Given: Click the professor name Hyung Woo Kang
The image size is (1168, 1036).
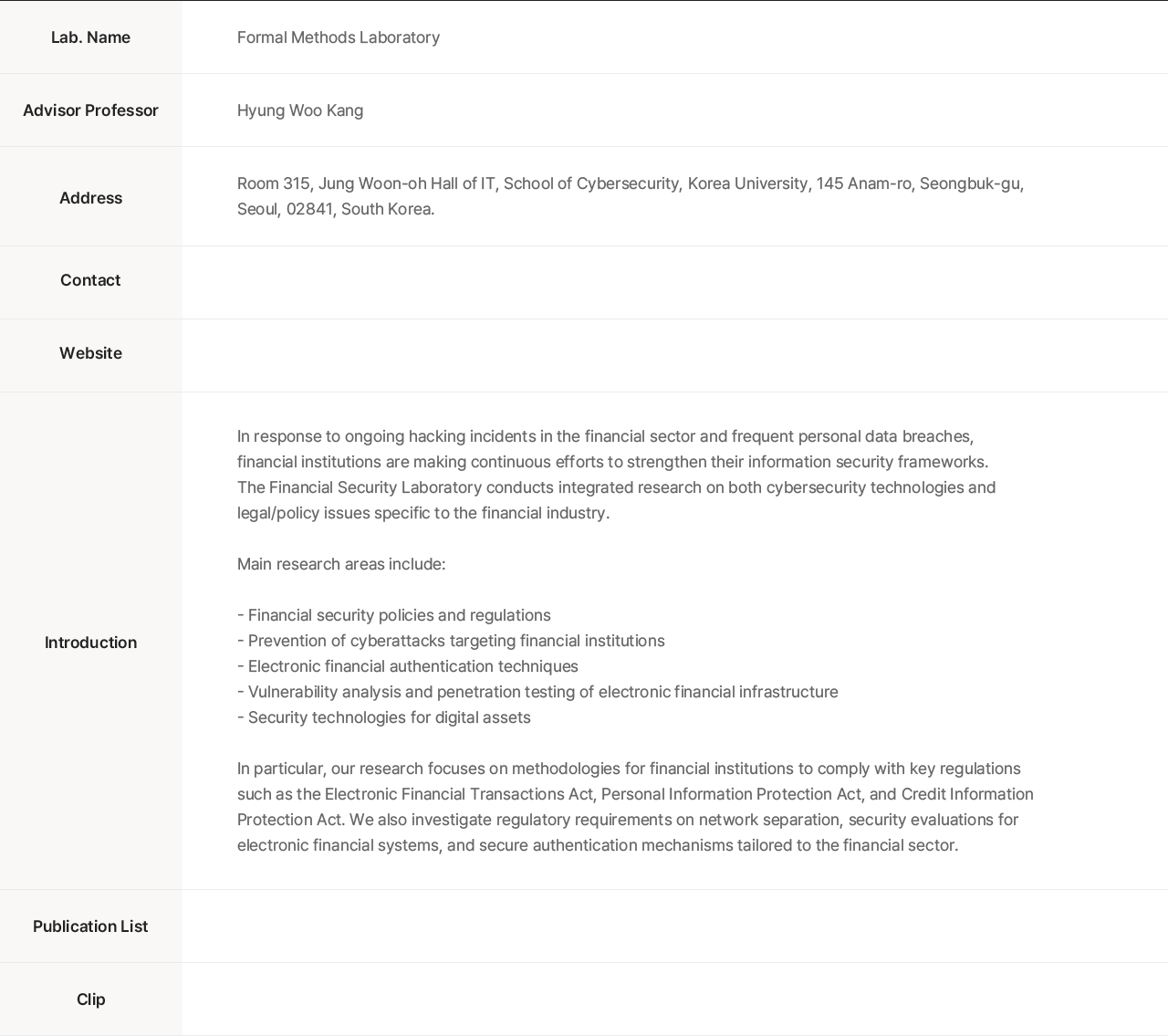Looking at the screenshot, I should coord(300,110).
